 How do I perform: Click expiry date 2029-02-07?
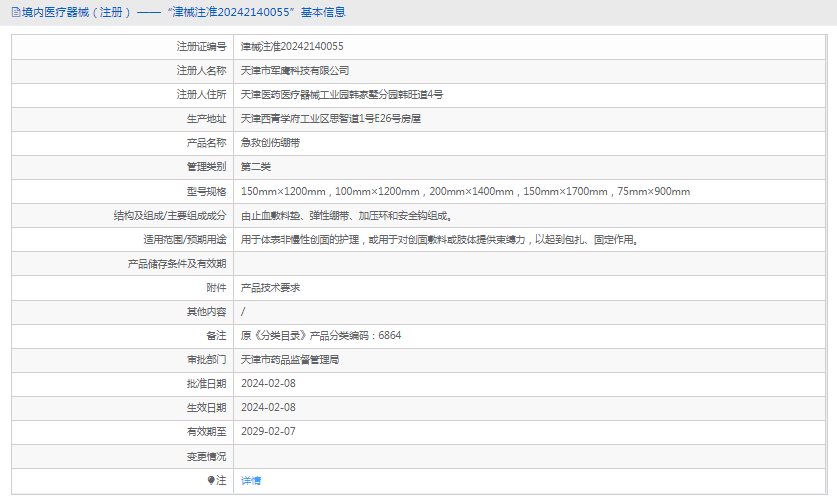point(268,431)
